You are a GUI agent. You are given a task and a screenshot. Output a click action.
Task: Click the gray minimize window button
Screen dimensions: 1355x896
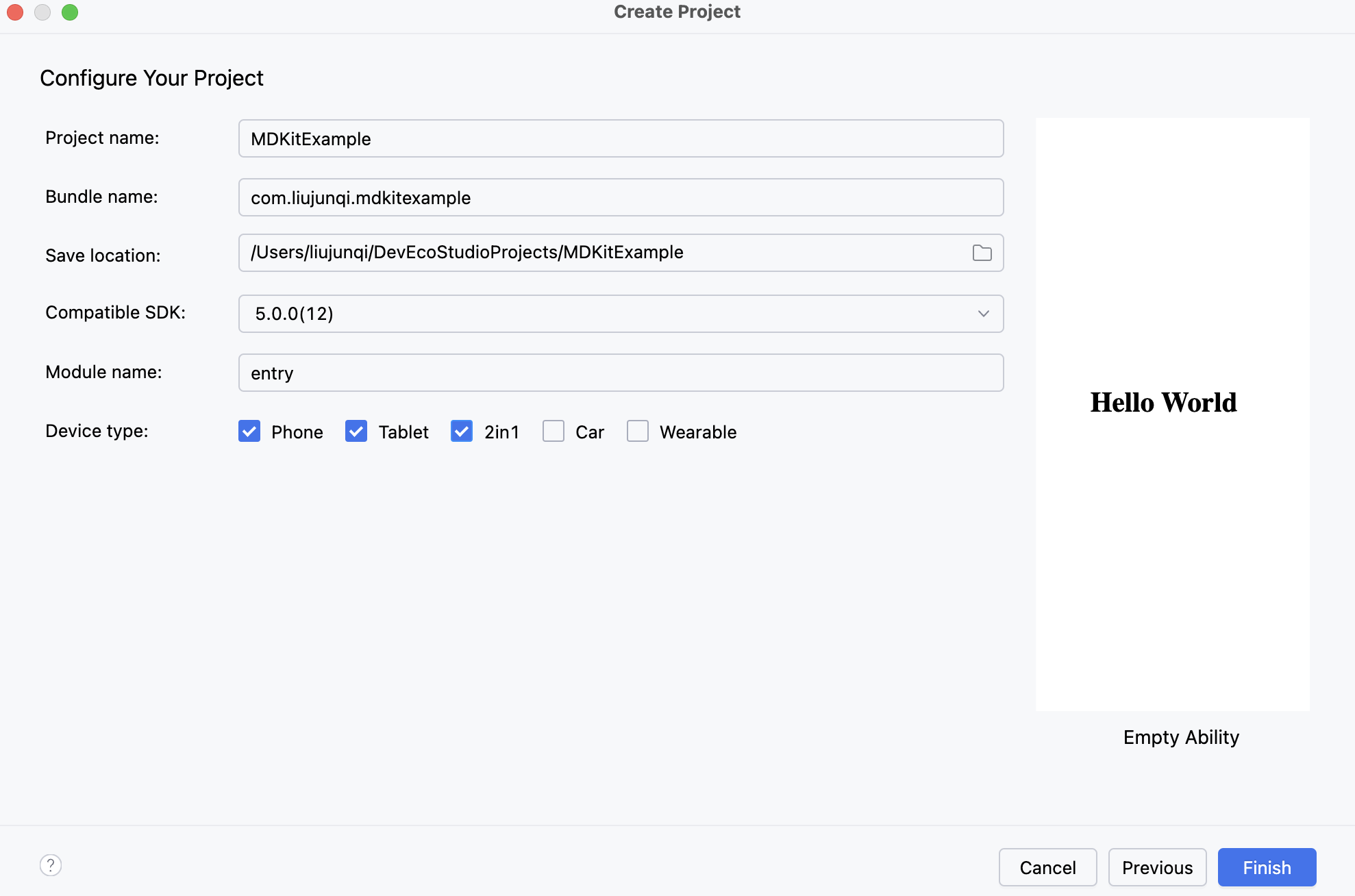pos(42,12)
